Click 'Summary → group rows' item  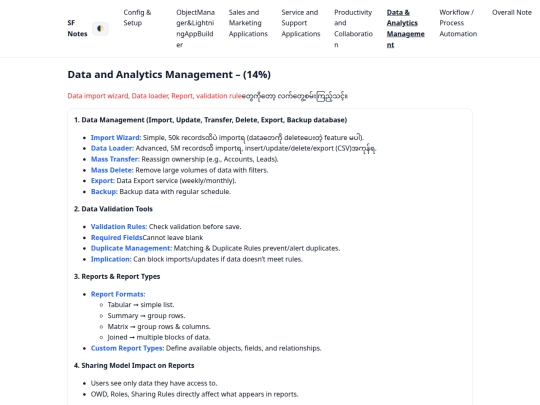point(146,315)
